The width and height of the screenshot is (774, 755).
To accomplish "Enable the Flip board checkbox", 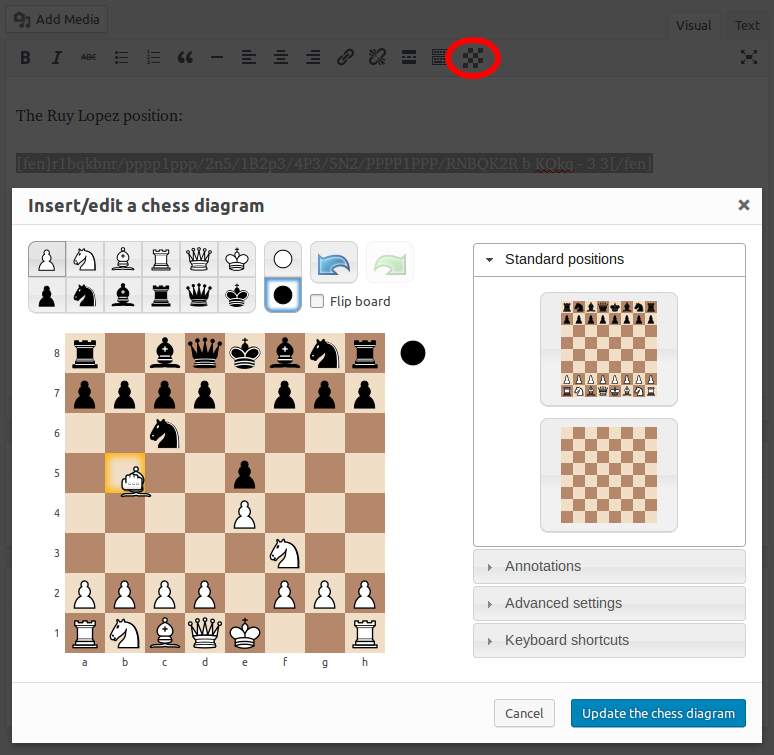I will click(317, 301).
